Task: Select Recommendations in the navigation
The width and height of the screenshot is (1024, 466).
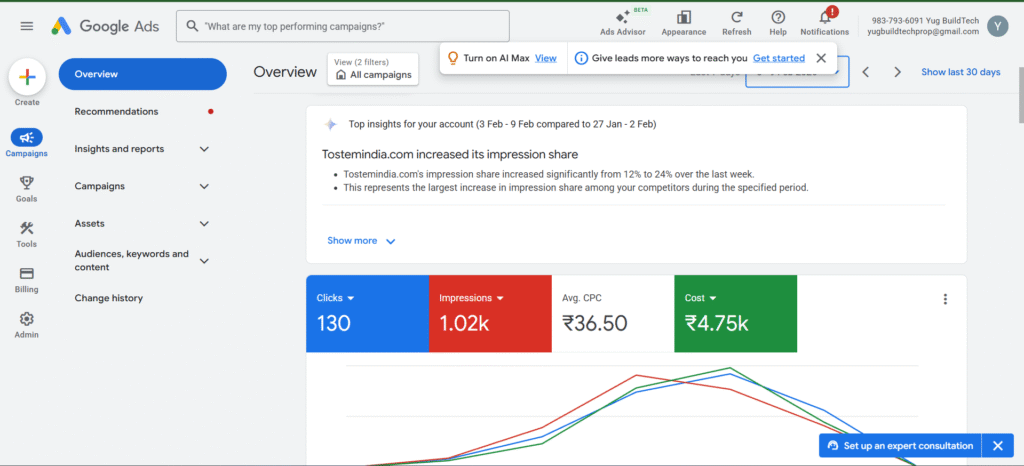Action: [116, 112]
